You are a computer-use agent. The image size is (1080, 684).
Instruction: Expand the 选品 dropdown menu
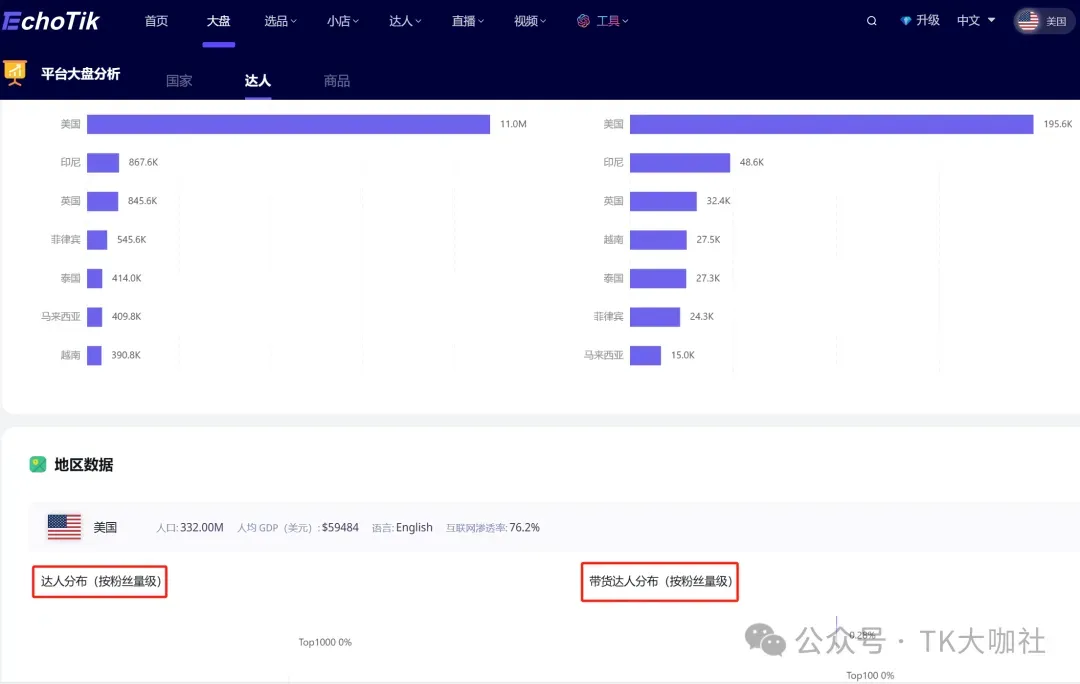tap(280, 21)
